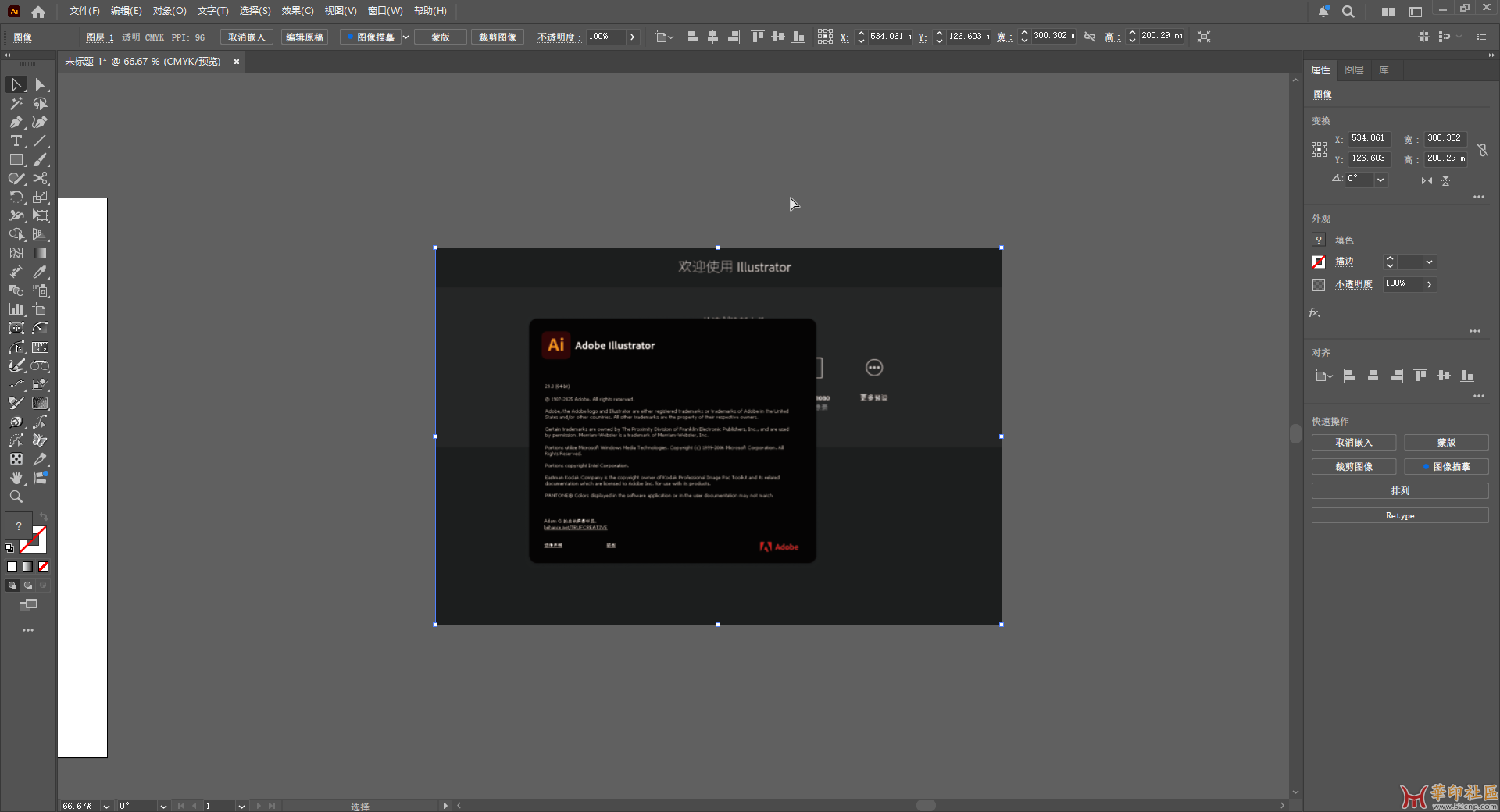This screenshot has width=1500, height=812.
Task: Select the Pen tool
Action: click(16, 122)
